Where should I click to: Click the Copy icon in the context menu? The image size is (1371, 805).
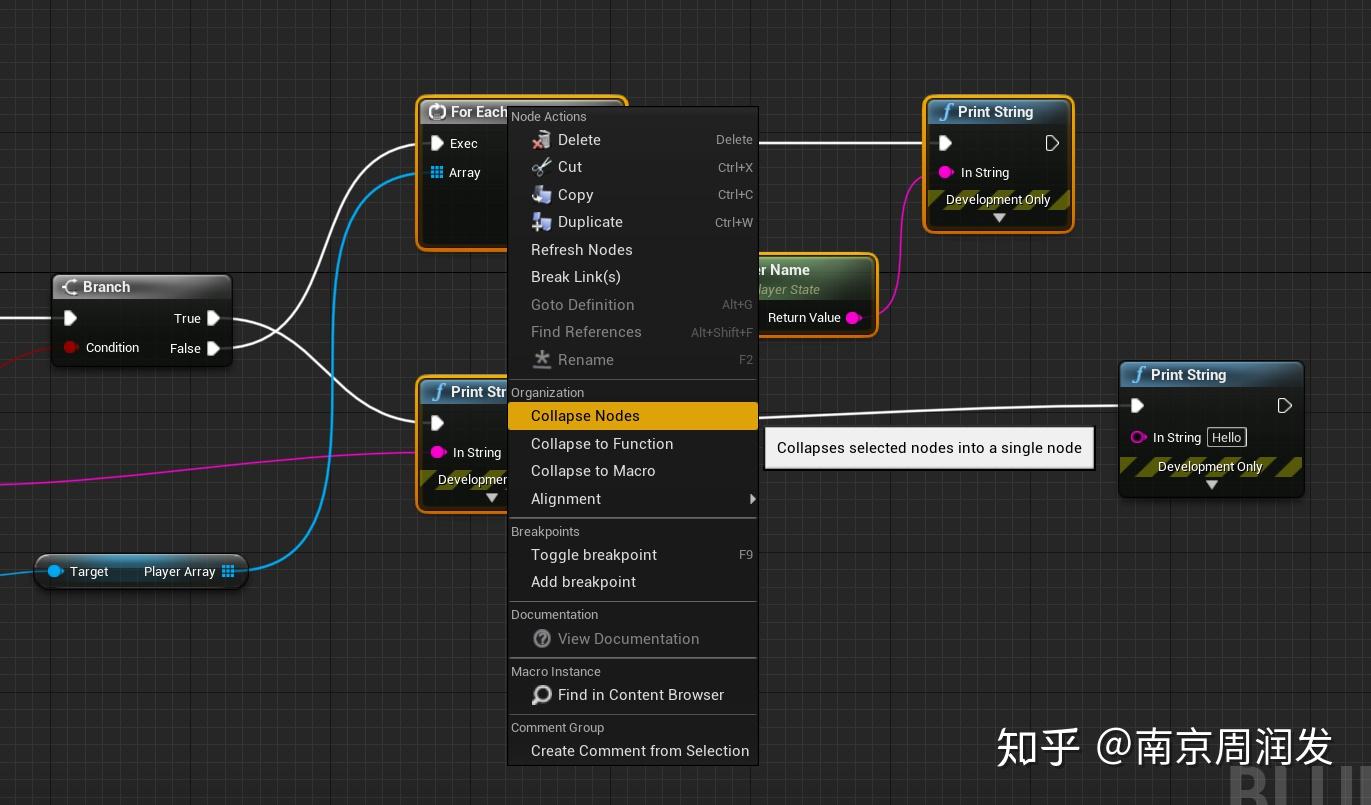[540, 195]
